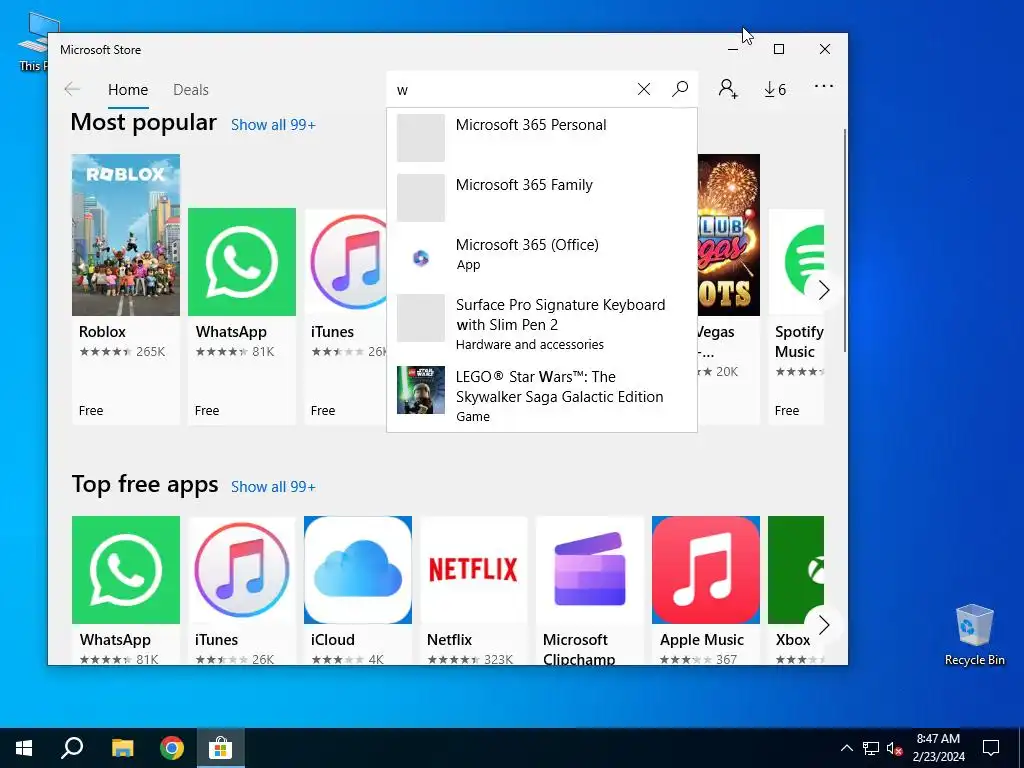Open taskbar search

pyautogui.click(x=72, y=748)
